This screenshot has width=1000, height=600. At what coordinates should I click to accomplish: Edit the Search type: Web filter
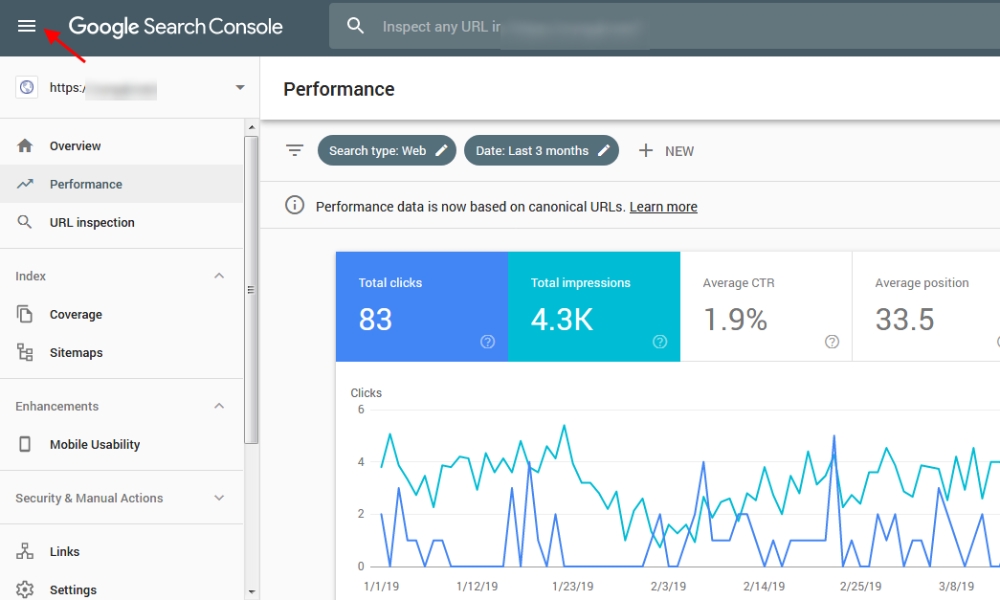click(x=386, y=150)
